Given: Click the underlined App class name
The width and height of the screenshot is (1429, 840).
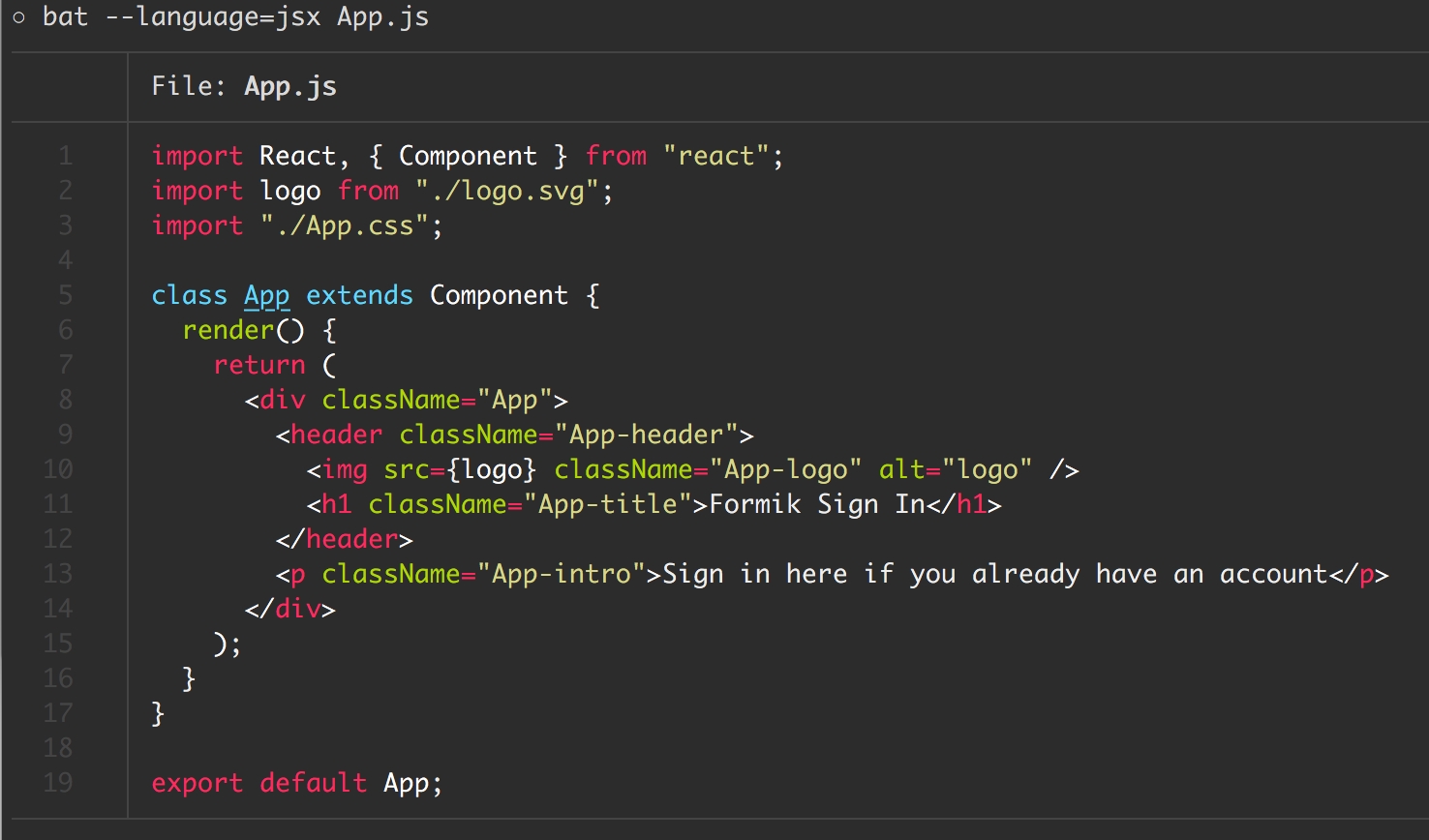Looking at the screenshot, I should pos(266,295).
